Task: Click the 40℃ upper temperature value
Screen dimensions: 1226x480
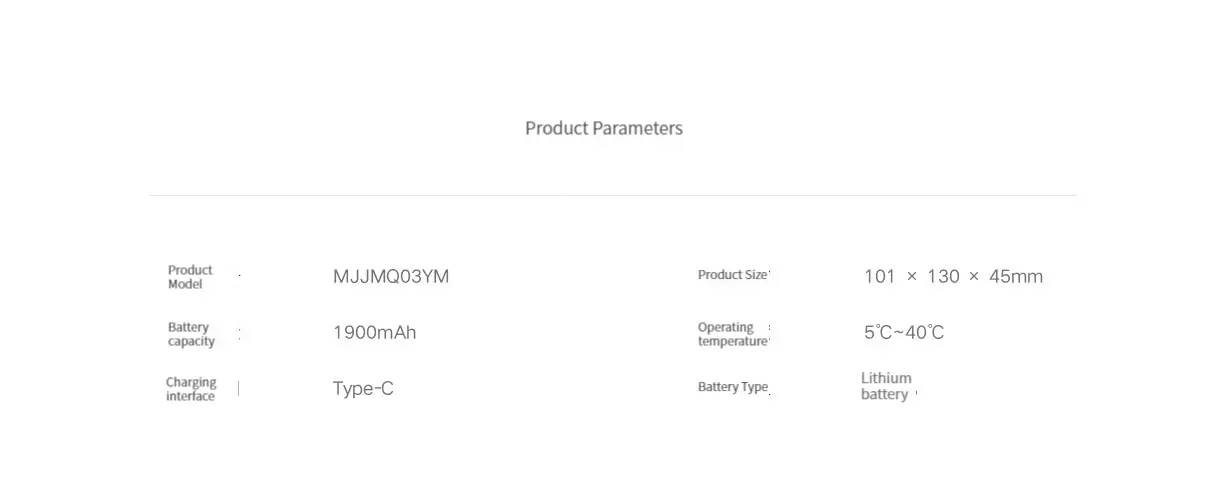Action: point(925,333)
